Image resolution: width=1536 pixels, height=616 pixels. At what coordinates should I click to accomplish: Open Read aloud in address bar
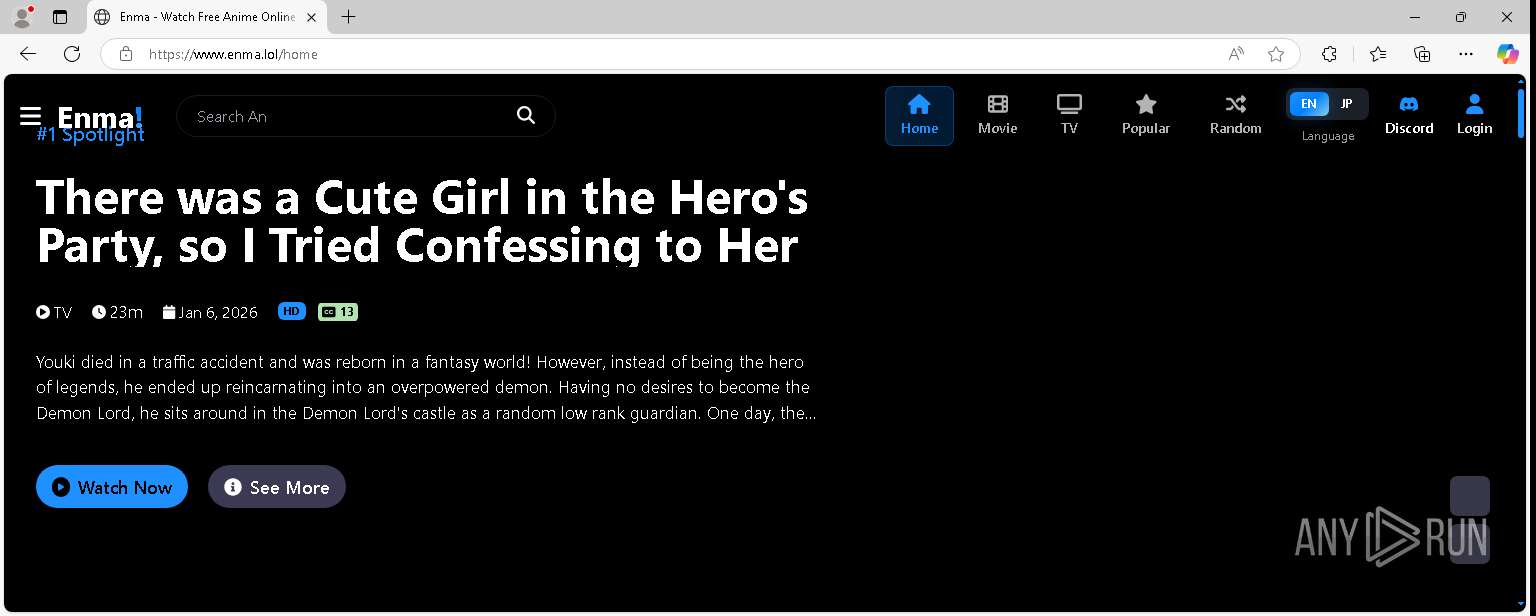point(1236,54)
